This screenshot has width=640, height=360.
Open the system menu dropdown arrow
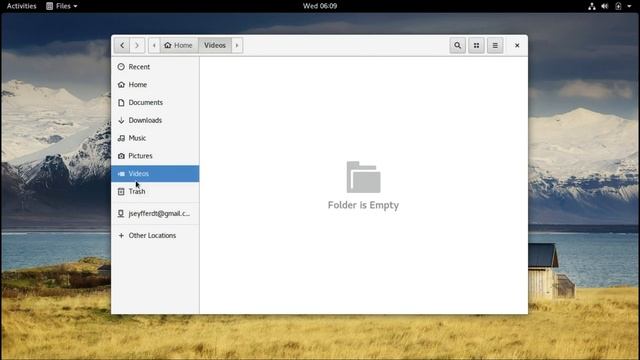point(629,6)
